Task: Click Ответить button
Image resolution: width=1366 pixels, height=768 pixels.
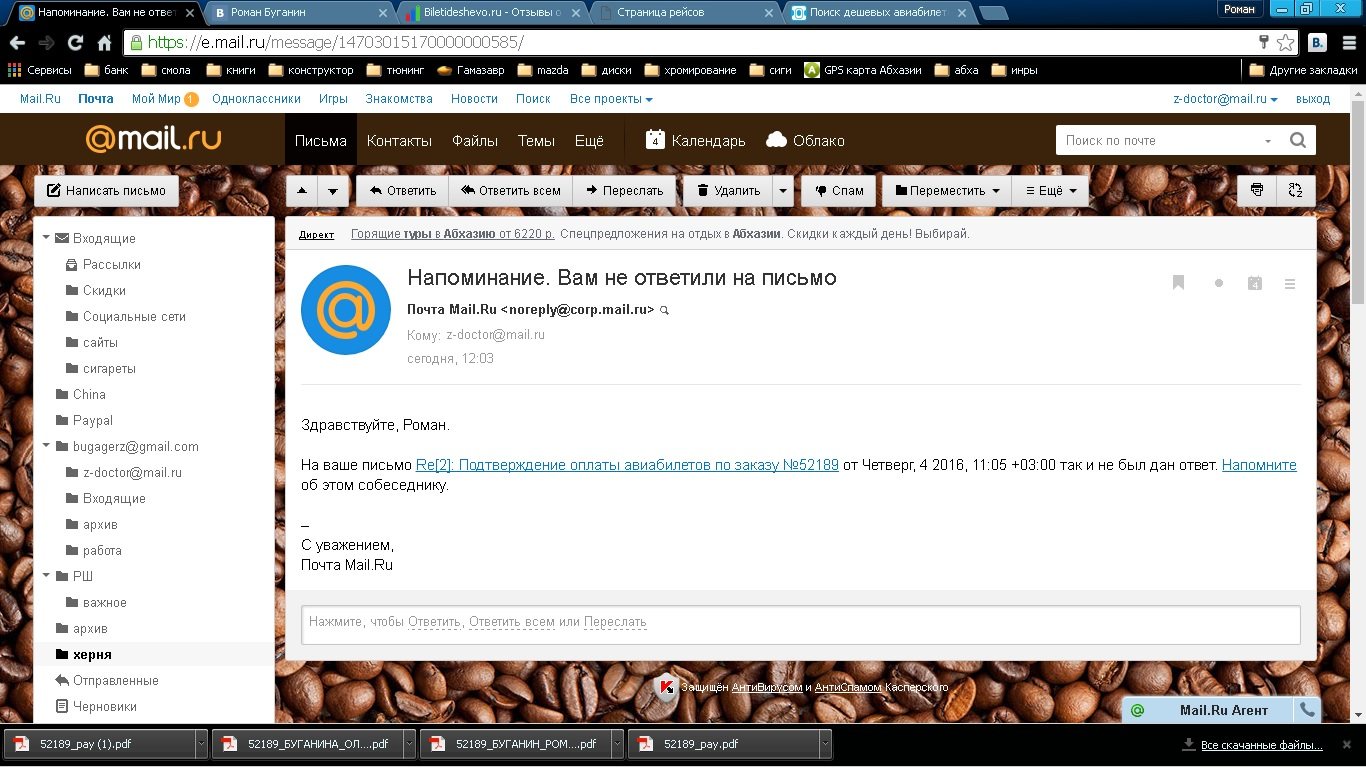Action: pyautogui.click(x=403, y=190)
